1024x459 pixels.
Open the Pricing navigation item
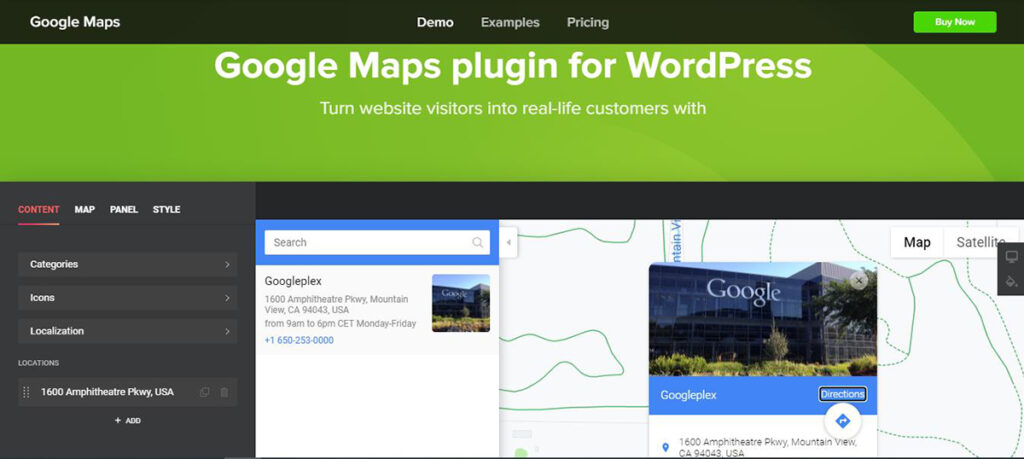588,22
